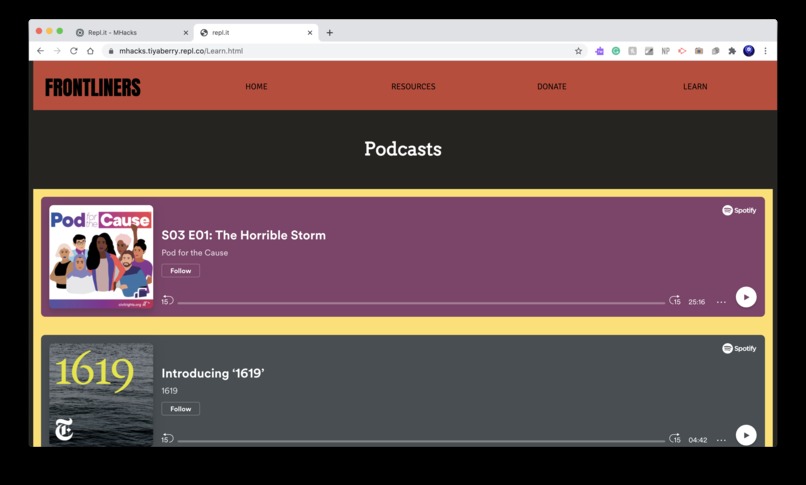Screen dimensions: 806x485
Task: Close the repl.it tab
Action: [310, 32]
